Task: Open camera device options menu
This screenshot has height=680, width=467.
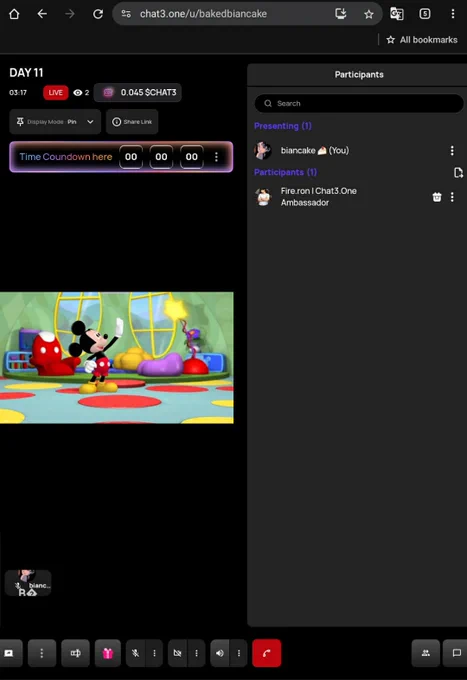Action: (196, 653)
